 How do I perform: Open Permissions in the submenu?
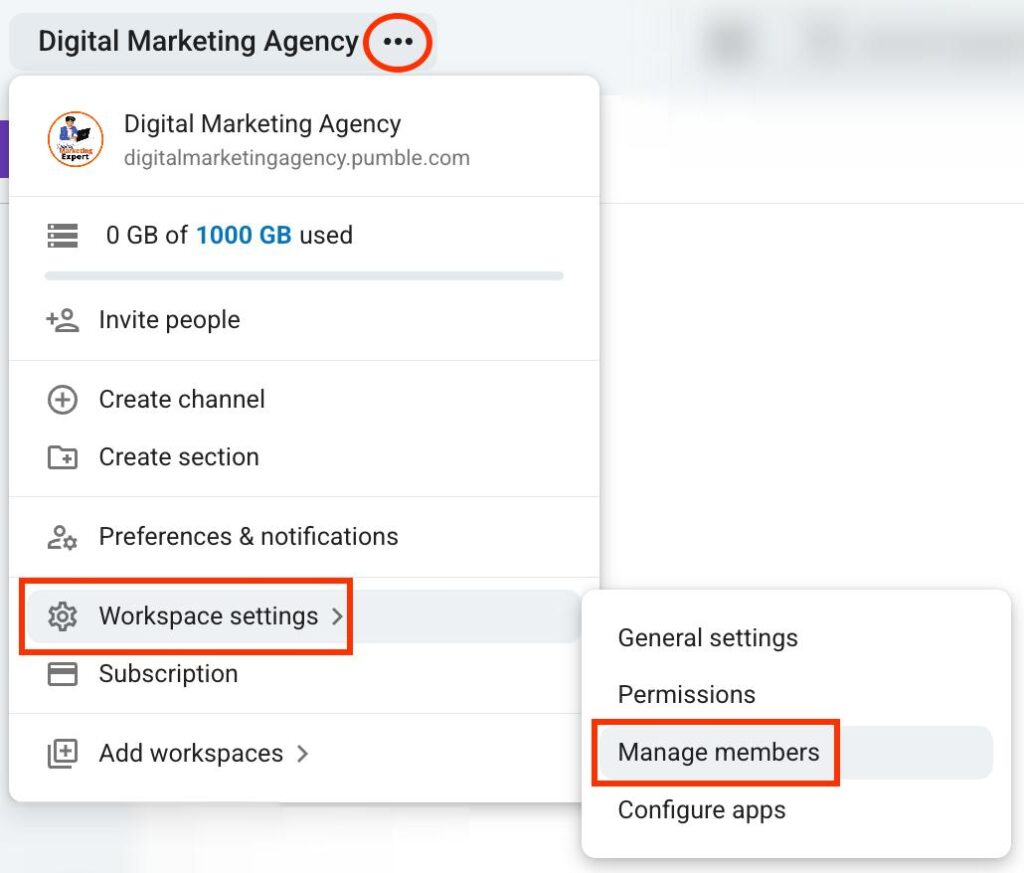pos(796,695)
